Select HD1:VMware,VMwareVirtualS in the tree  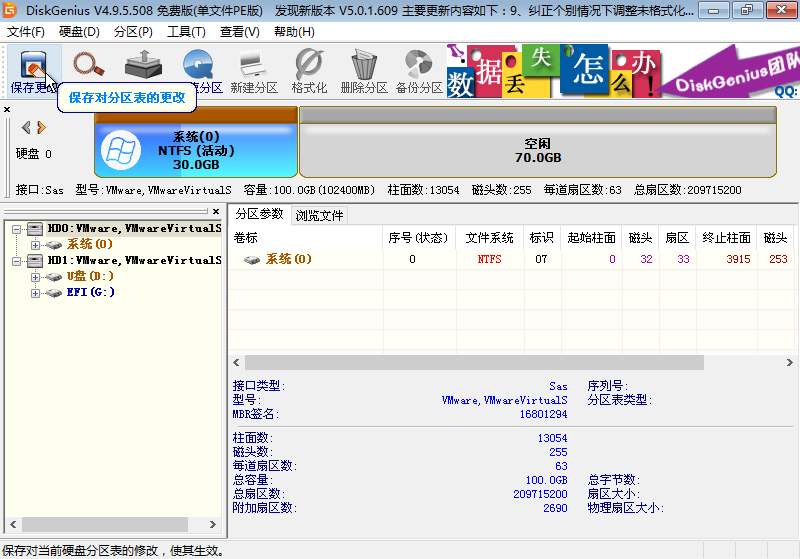[x=134, y=261]
